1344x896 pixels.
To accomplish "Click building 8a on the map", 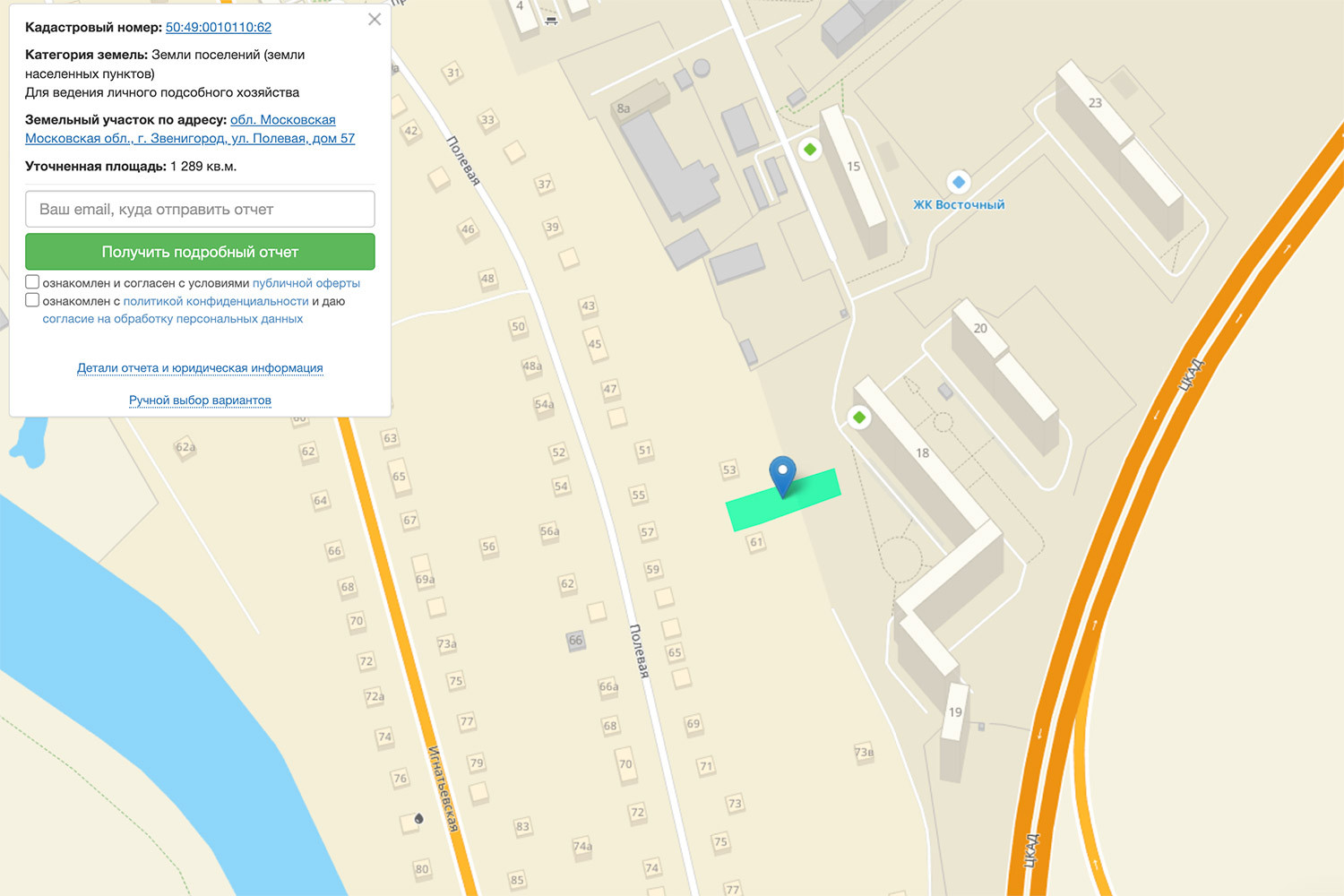I will click(624, 108).
